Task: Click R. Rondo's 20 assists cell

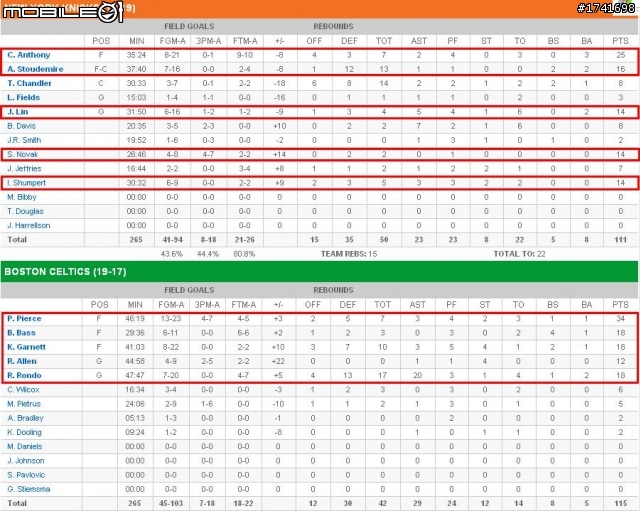Action: click(x=417, y=375)
